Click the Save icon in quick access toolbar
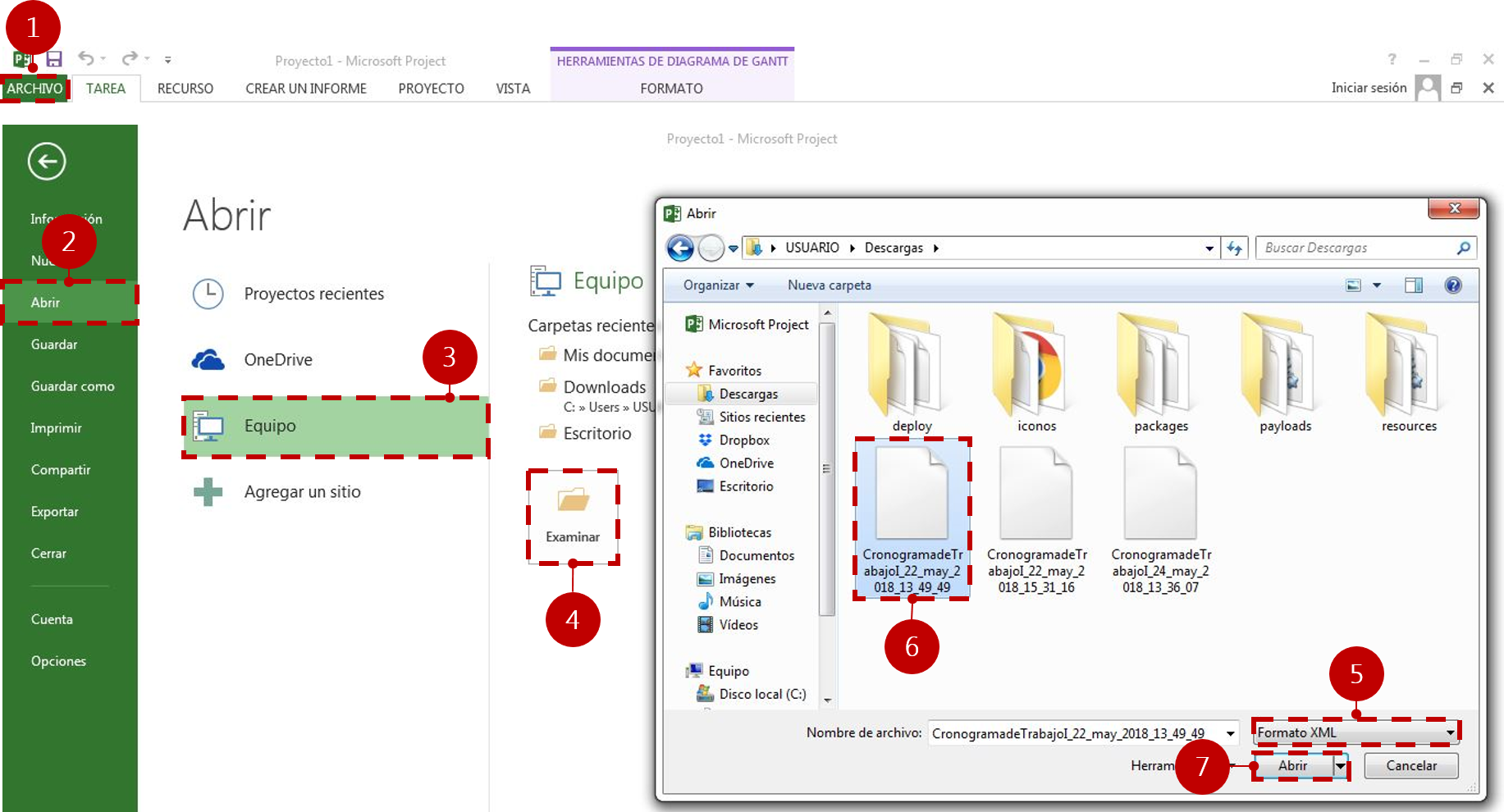Image resolution: width=1504 pixels, height=812 pixels. point(54,59)
